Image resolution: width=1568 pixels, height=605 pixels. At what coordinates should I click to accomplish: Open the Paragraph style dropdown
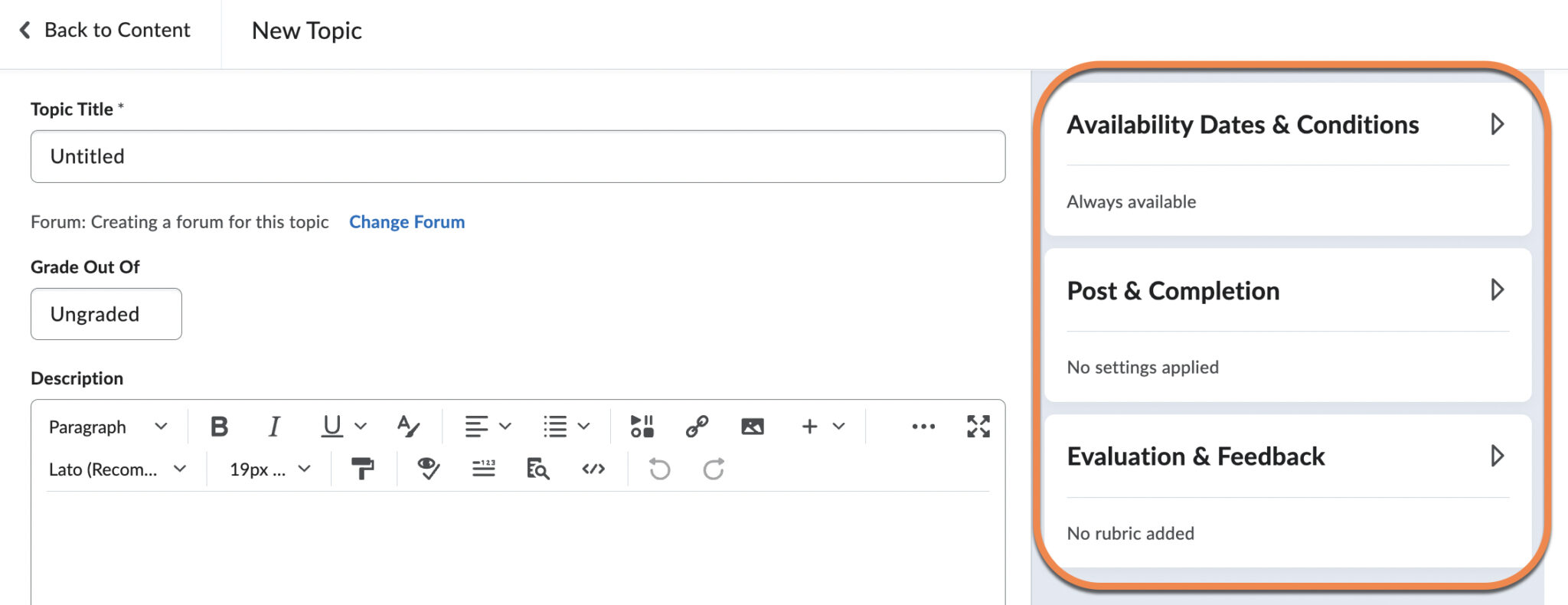pos(107,427)
